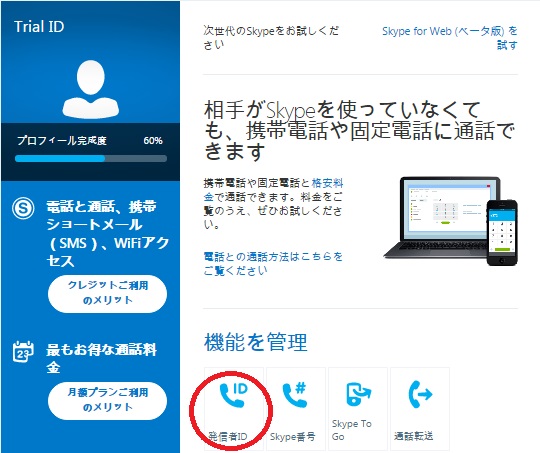Click 電話と通話、携帯ショートメール heading
Viewport: 540px width, 453px height.
[108, 234]
